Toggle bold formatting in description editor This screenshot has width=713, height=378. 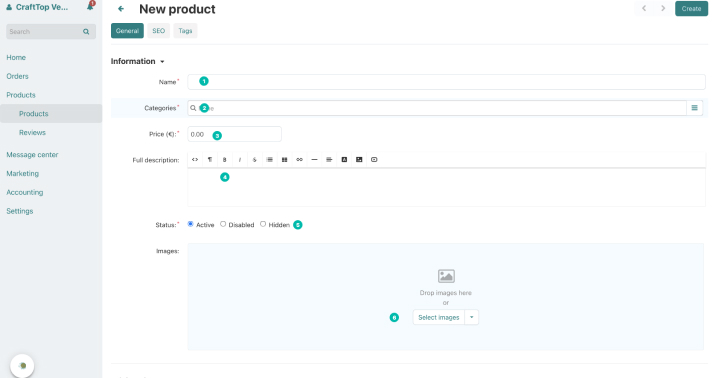point(225,160)
